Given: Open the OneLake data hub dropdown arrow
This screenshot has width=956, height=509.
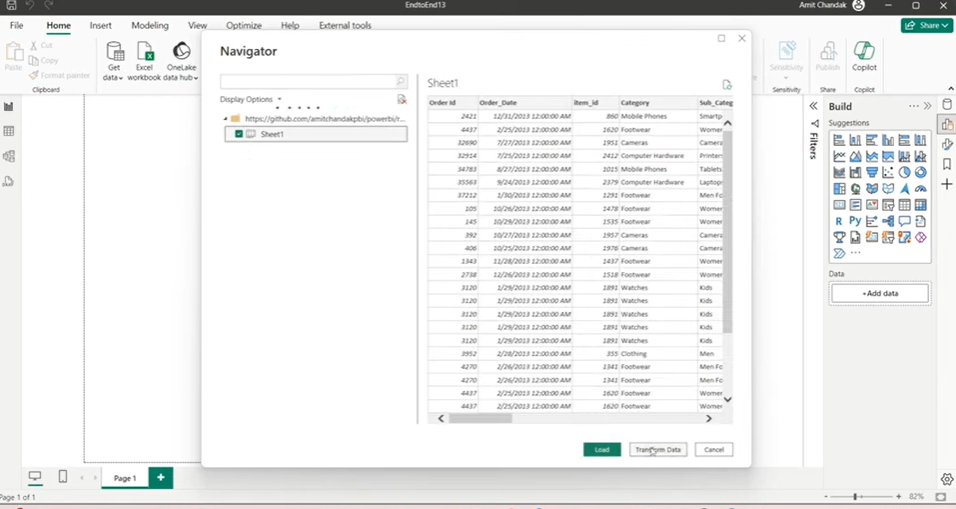Looking at the screenshot, I should pyautogui.click(x=196, y=78).
